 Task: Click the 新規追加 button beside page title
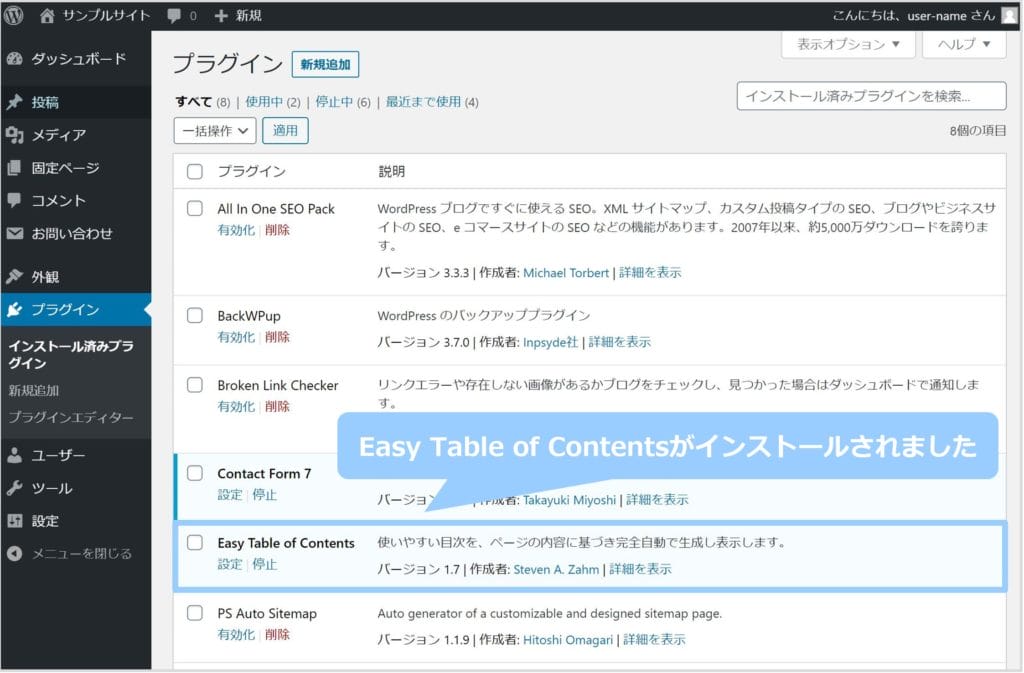click(x=325, y=65)
